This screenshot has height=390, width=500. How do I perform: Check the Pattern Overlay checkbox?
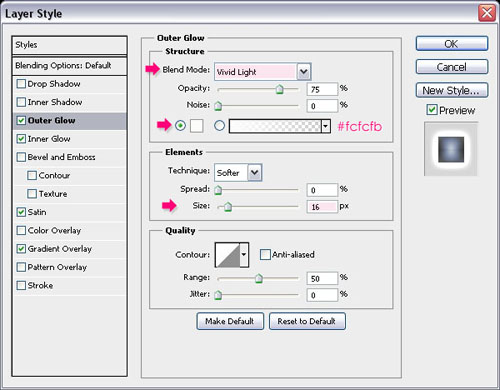point(21,267)
